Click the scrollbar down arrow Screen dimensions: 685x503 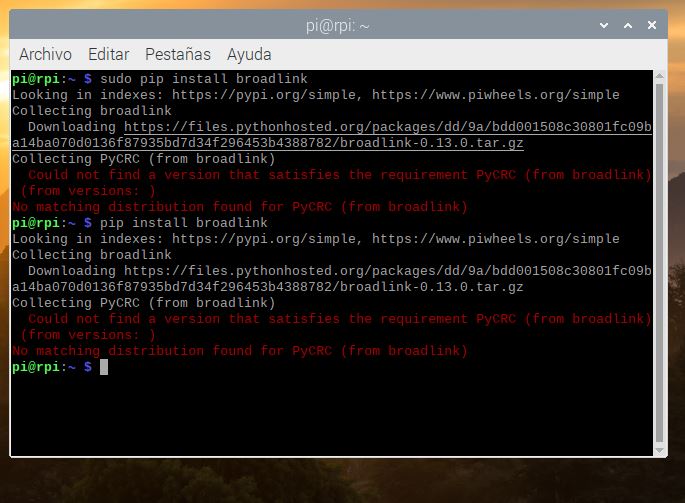pos(660,450)
